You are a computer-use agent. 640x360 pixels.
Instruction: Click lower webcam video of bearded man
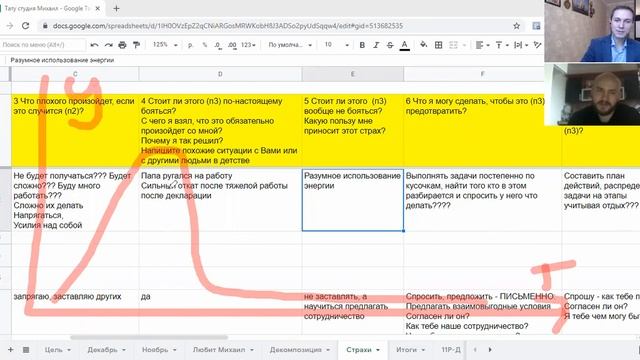coord(592,94)
